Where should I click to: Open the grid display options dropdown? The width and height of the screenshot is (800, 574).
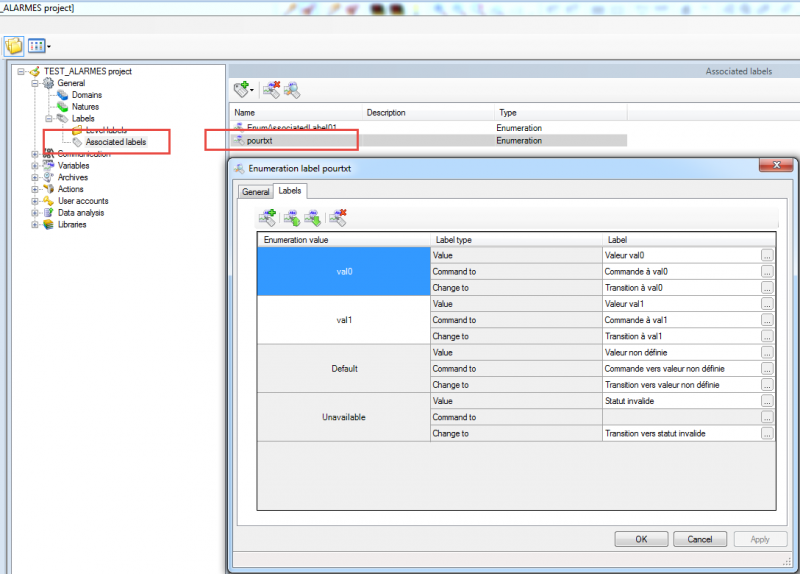tap(48, 46)
